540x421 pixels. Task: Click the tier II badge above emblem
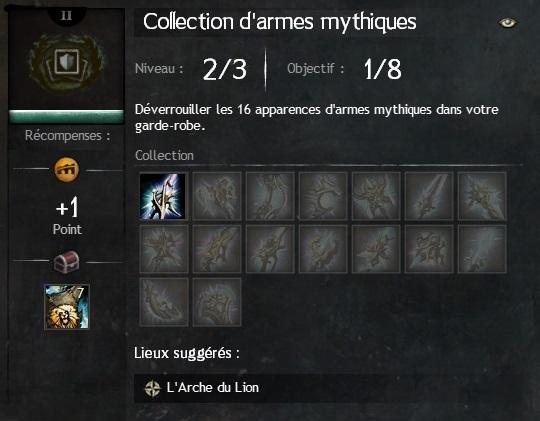(66, 16)
